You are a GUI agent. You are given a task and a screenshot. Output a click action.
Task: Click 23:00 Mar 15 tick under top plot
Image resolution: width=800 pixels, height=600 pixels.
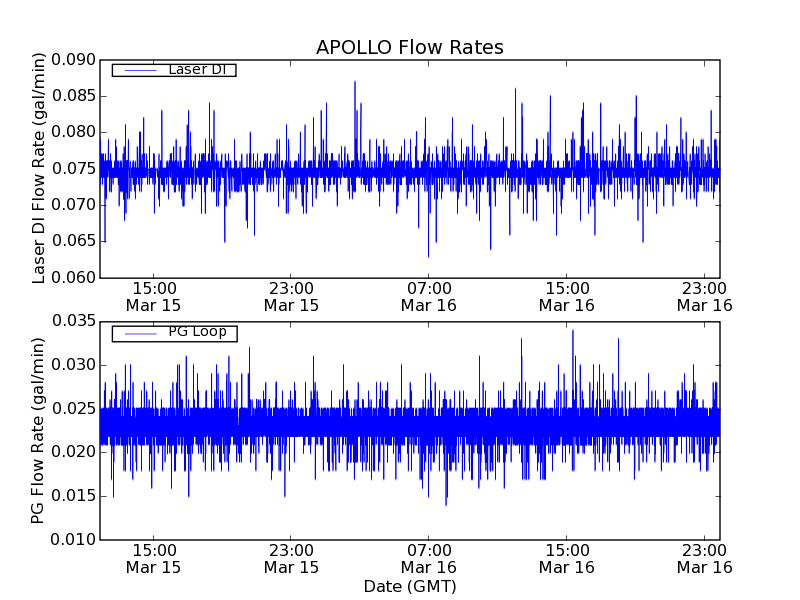tap(291, 296)
